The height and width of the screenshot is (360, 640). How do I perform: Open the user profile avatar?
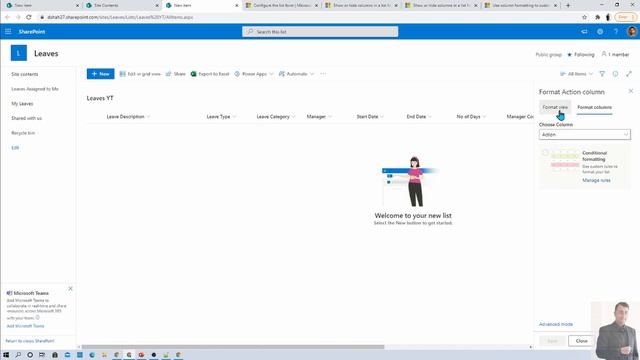click(x=632, y=31)
